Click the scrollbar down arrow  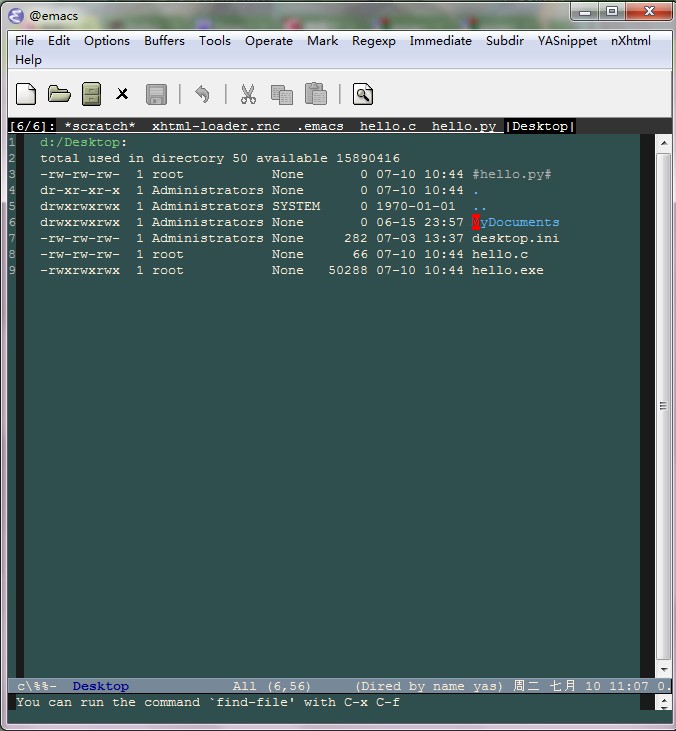[x=663, y=670]
